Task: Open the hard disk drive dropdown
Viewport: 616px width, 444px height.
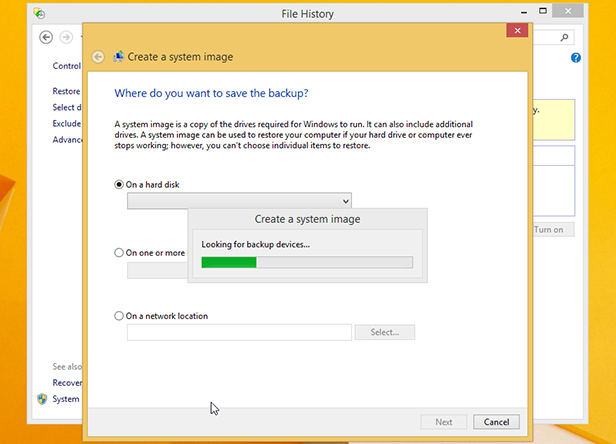Action: (x=239, y=201)
